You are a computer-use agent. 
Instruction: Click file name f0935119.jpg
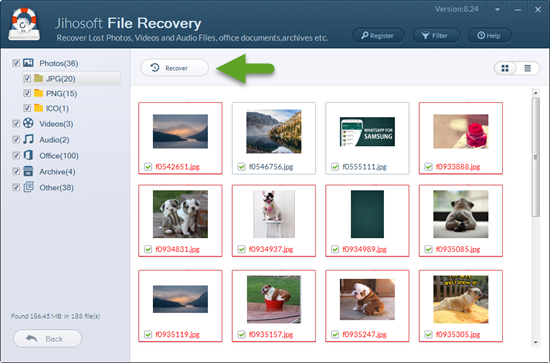[x=177, y=334]
